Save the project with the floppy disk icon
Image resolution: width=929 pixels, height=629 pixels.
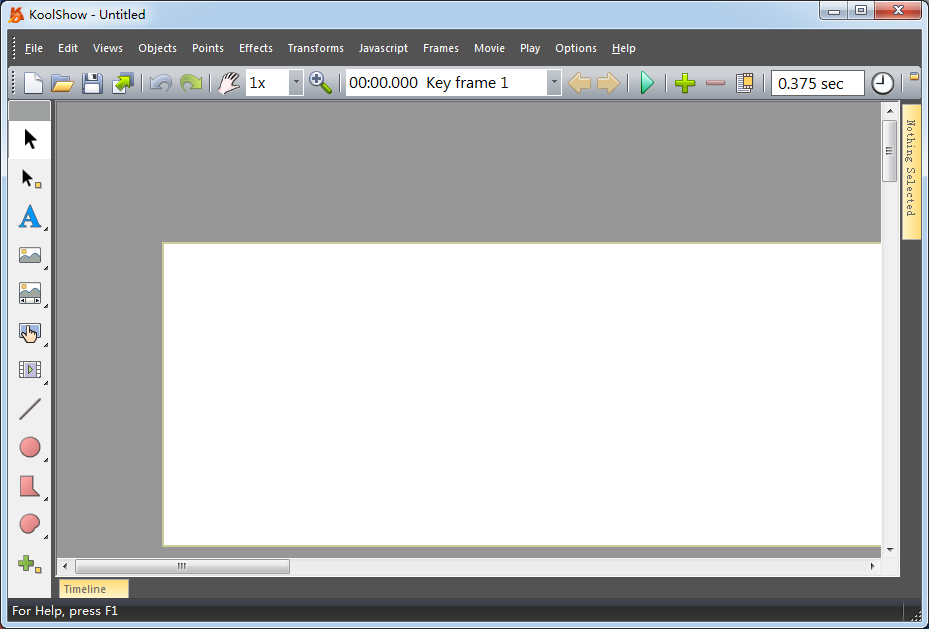pyautogui.click(x=92, y=83)
